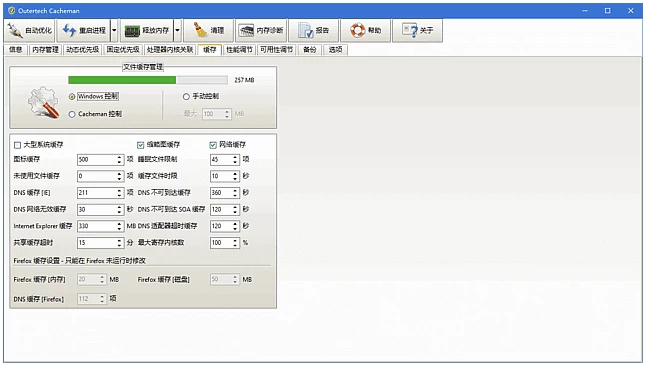Enable the 大型系统缓存 checkbox
The height and width of the screenshot is (366, 645).
pos(17,145)
